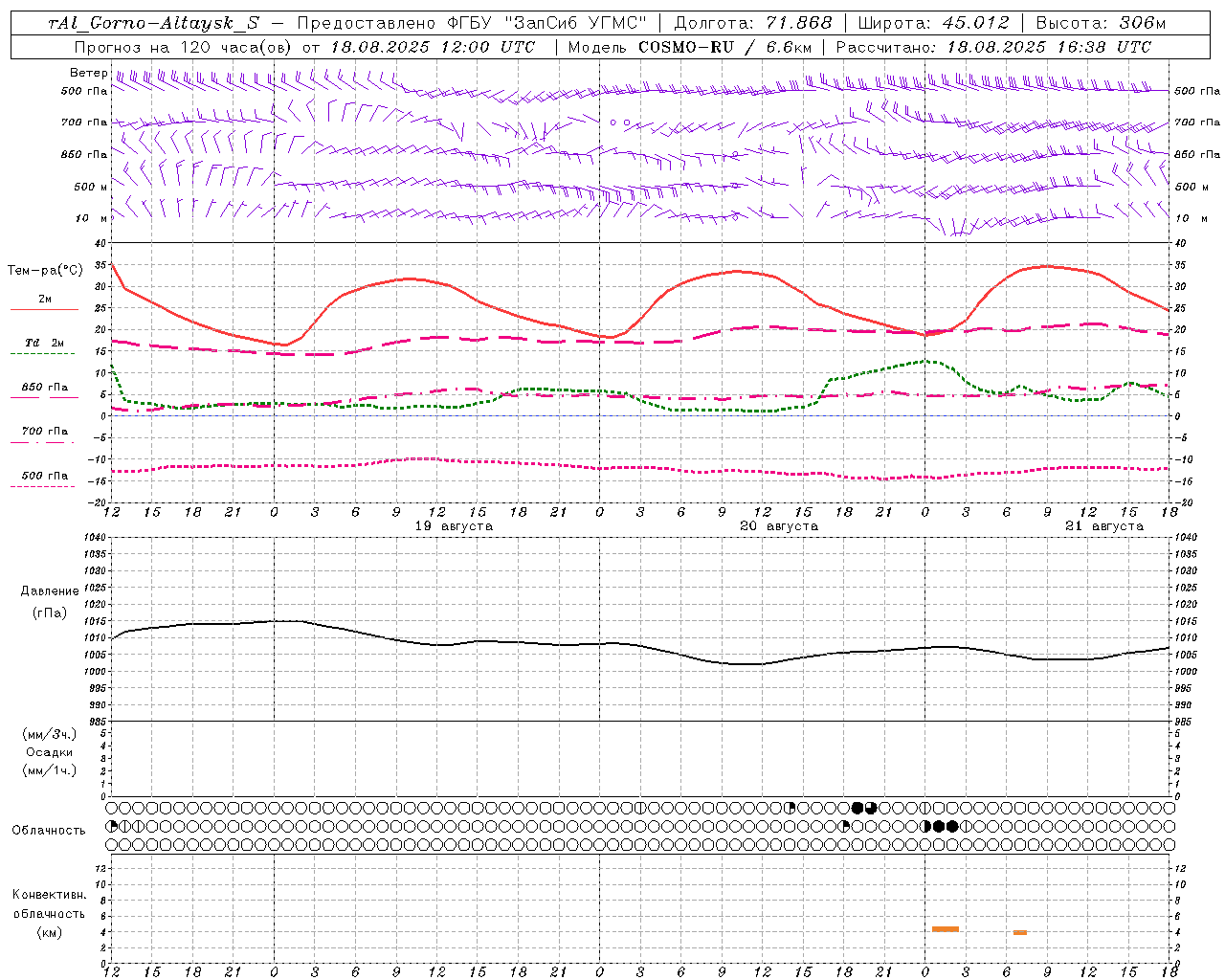The height and width of the screenshot is (980, 1225).
Task: Click the 19 августа date label
Action: coord(454,526)
